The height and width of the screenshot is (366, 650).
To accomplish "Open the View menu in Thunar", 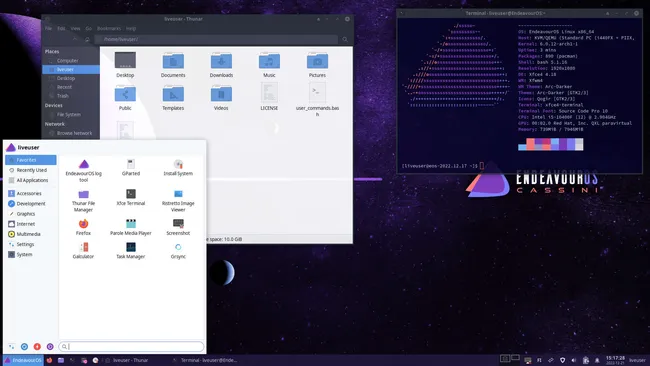I will [75, 29].
